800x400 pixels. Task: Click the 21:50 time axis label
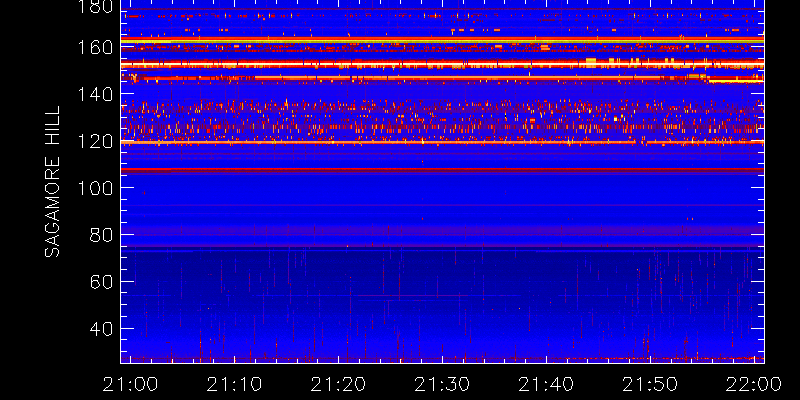click(650, 384)
